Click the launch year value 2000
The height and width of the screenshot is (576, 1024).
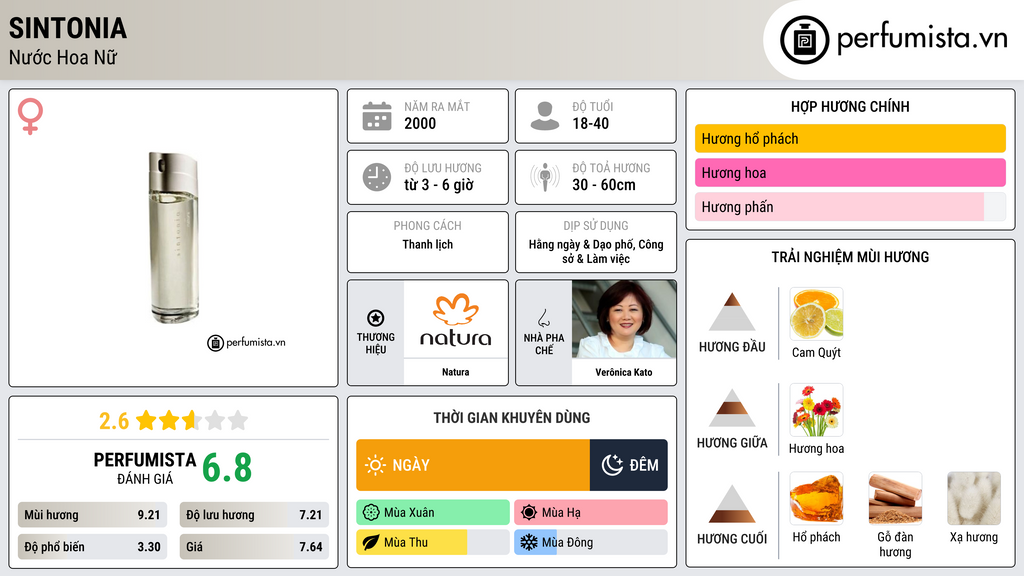(420, 123)
